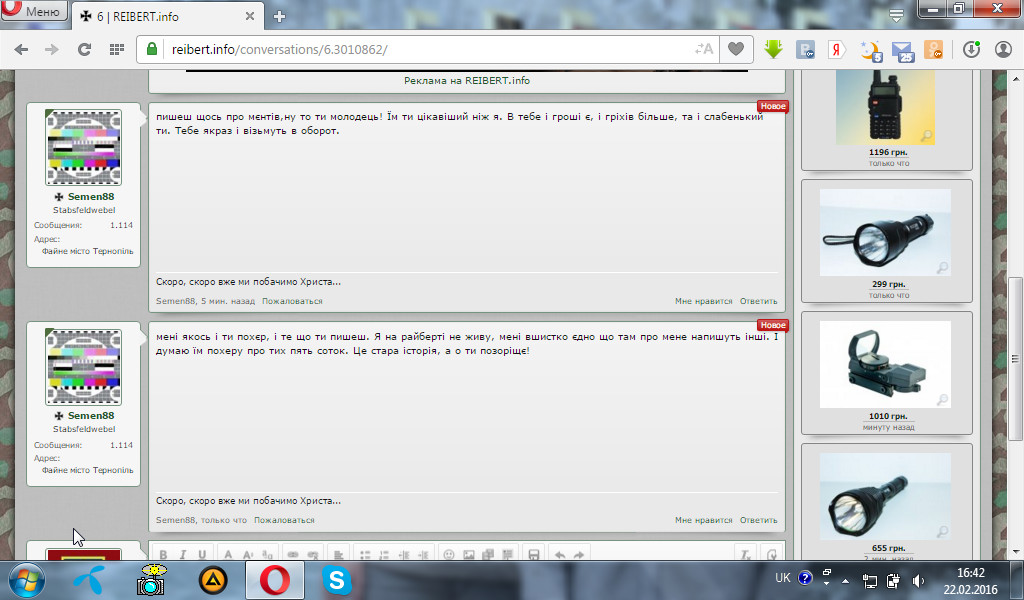
Task: Open the 'Semen88, 5 мин. назад' timestamp link
Action: coord(205,301)
